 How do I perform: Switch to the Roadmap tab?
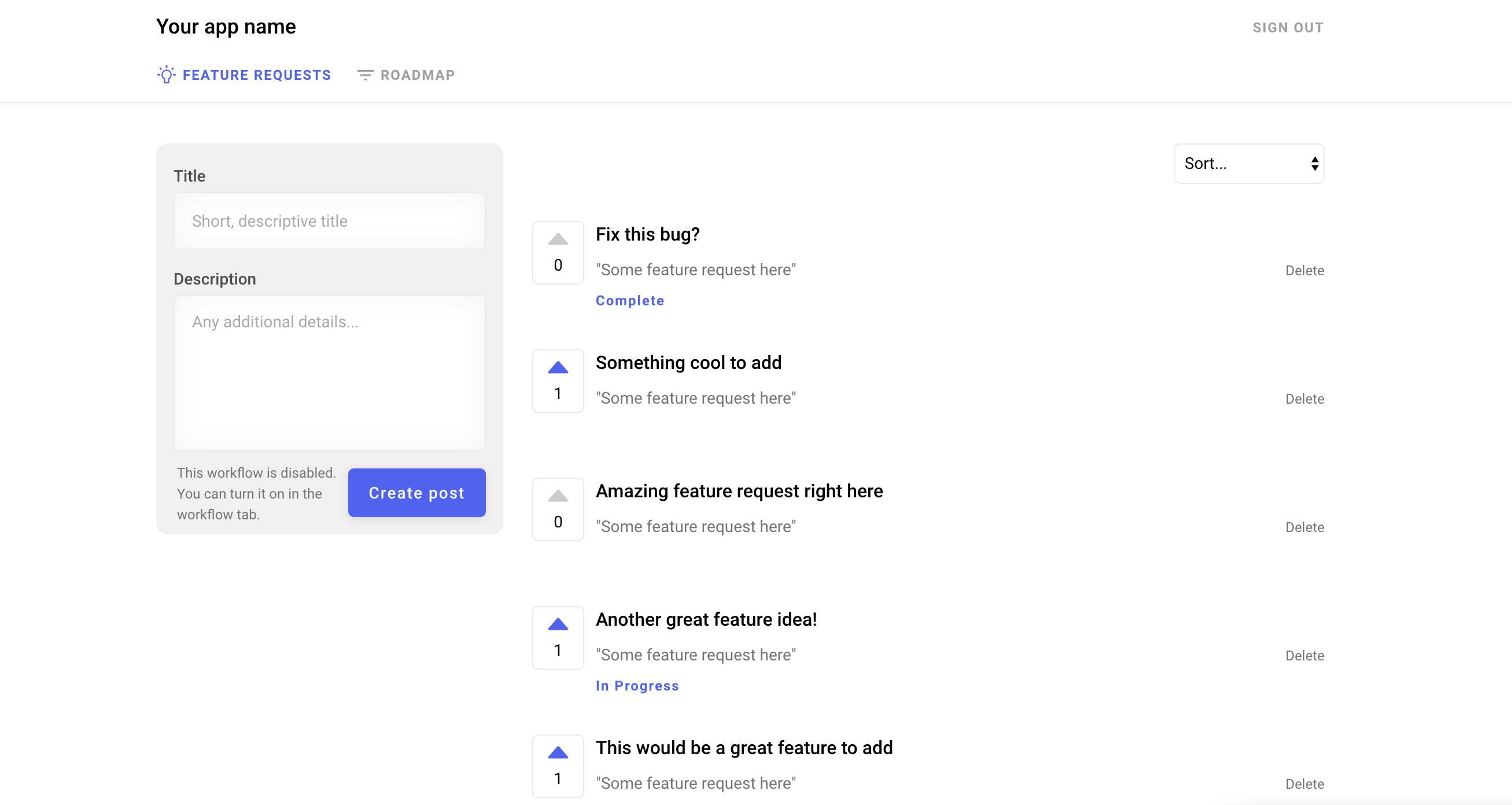416,75
